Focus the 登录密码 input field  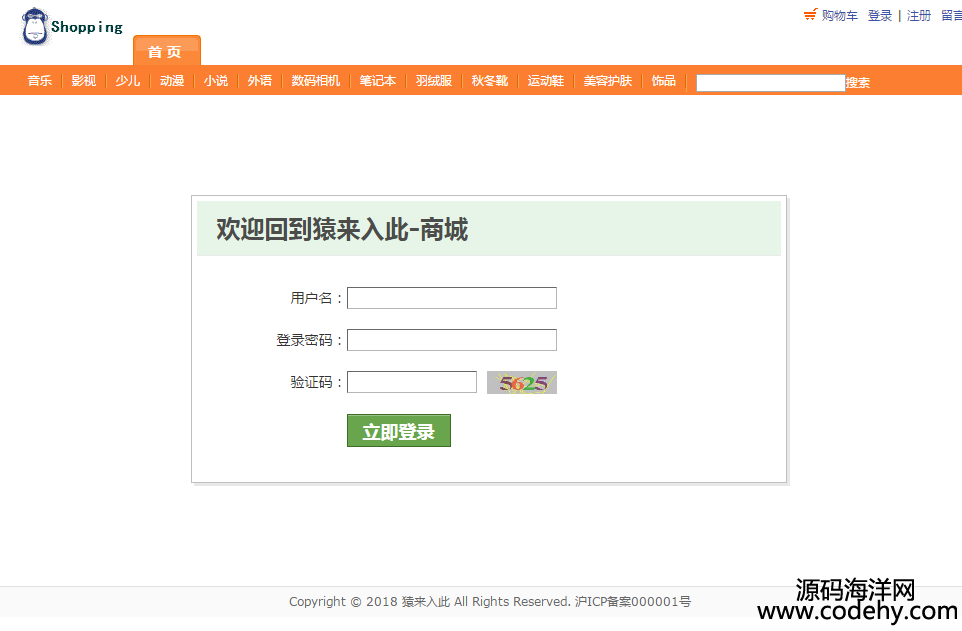[x=452, y=340]
